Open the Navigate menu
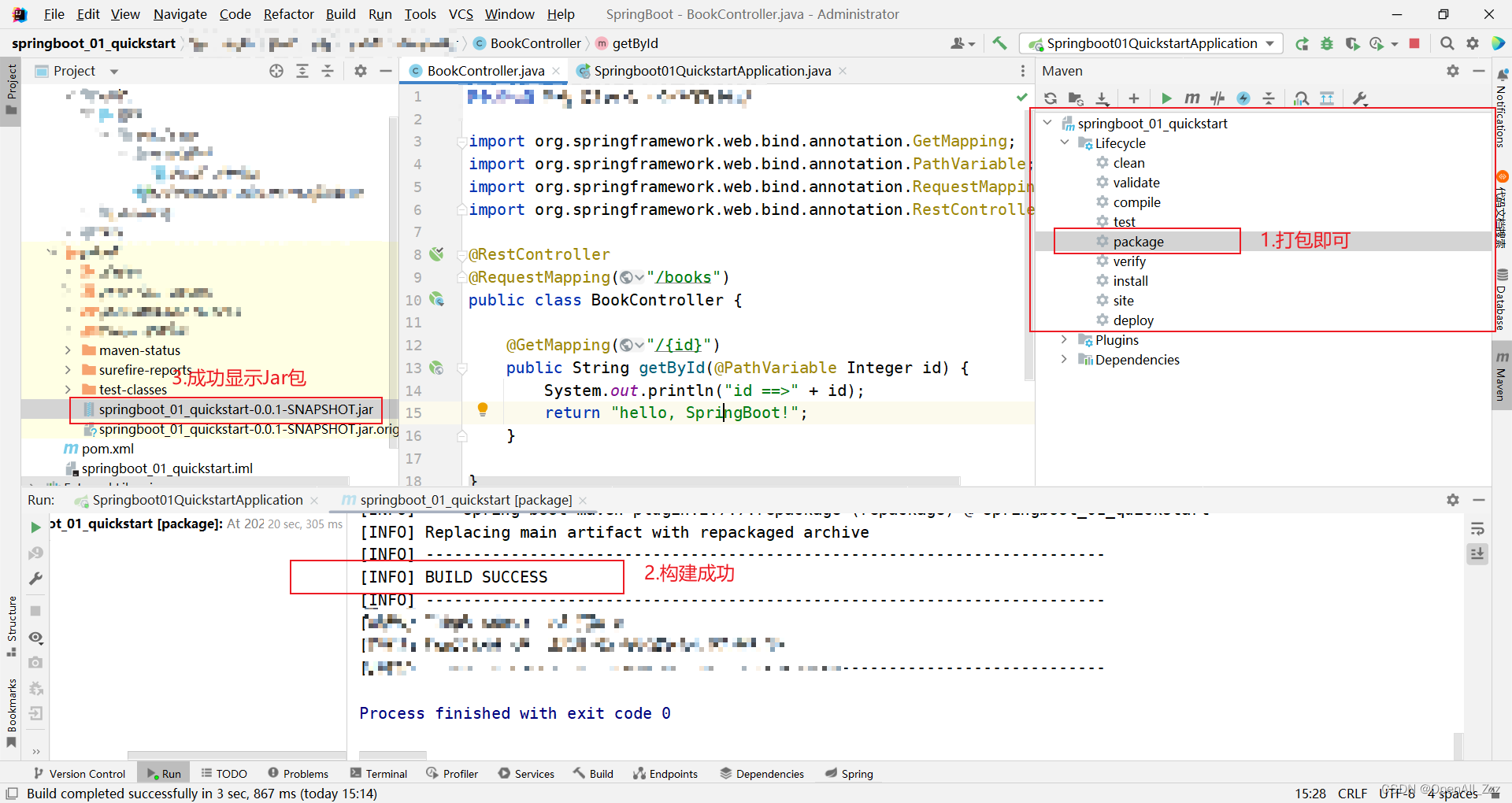The image size is (1512, 803). click(x=180, y=14)
